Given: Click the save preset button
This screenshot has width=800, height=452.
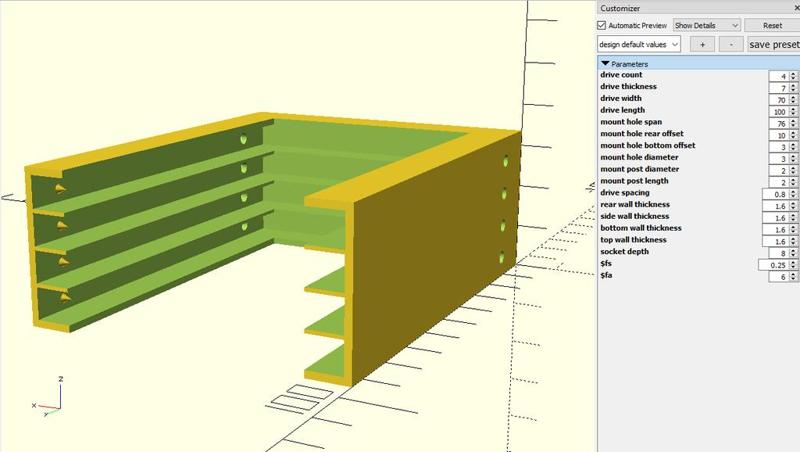Looking at the screenshot, I should coord(773,44).
